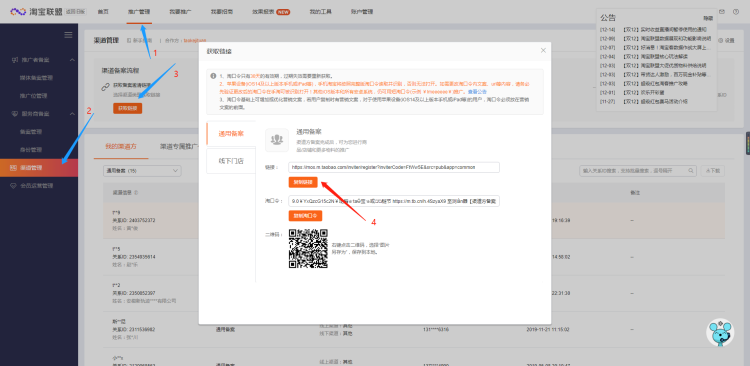Click the colored widget on the right edge
The width and height of the screenshot is (750, 366).
[748, 144]
